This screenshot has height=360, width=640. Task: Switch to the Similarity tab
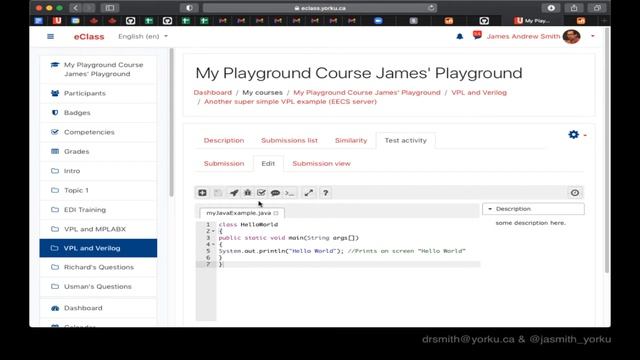(351, 140)
